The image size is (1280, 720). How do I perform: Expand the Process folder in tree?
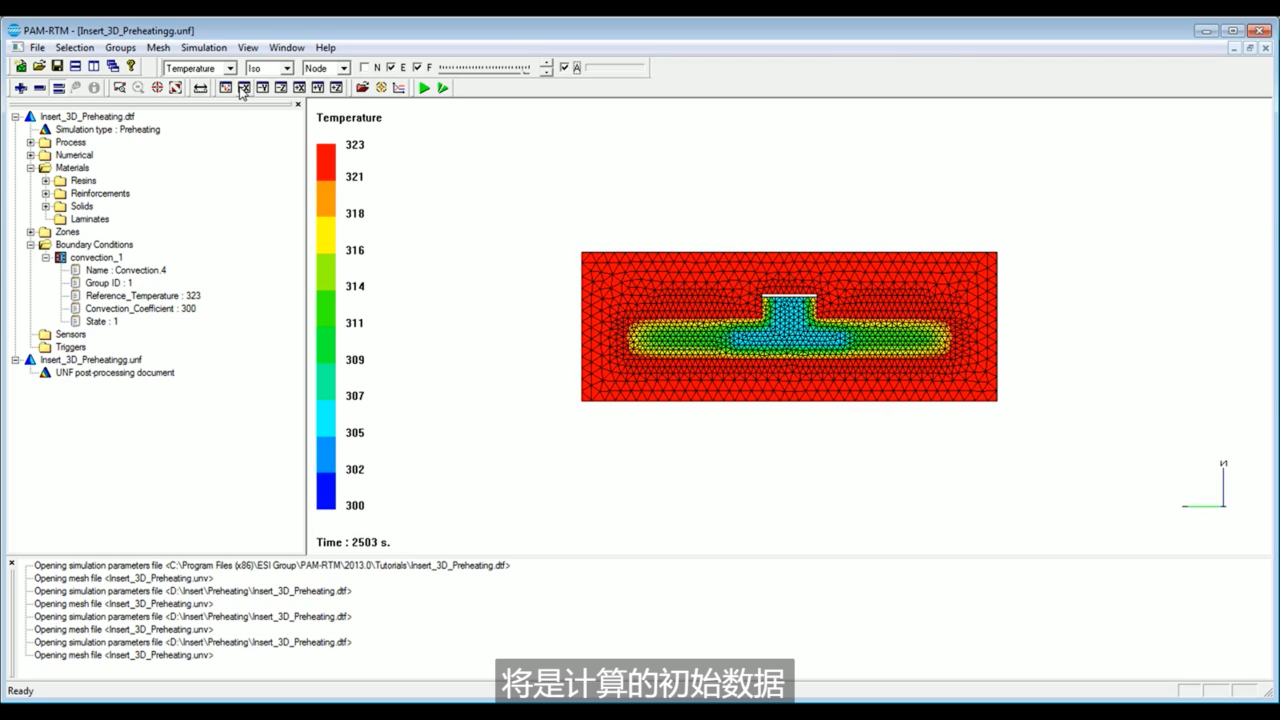[x=31, y=142]
